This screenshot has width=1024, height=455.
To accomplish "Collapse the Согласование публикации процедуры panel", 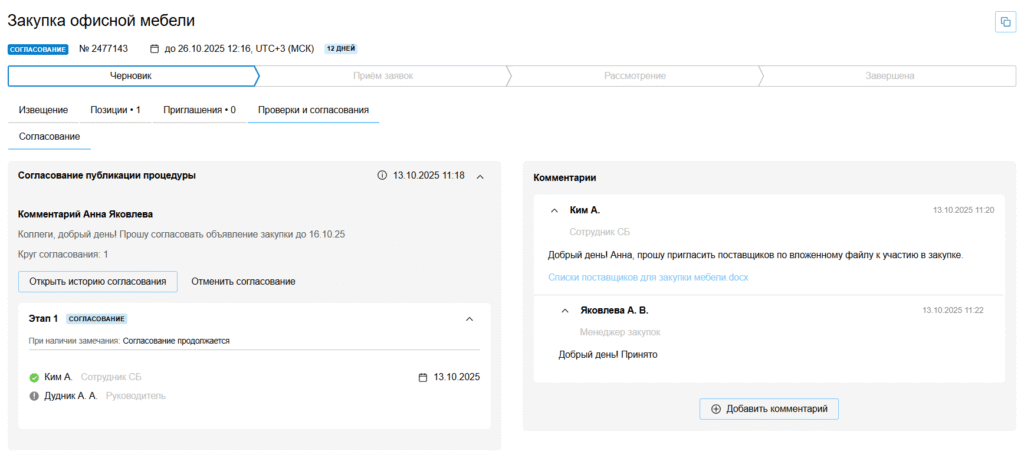I will [x=480, y=176].
